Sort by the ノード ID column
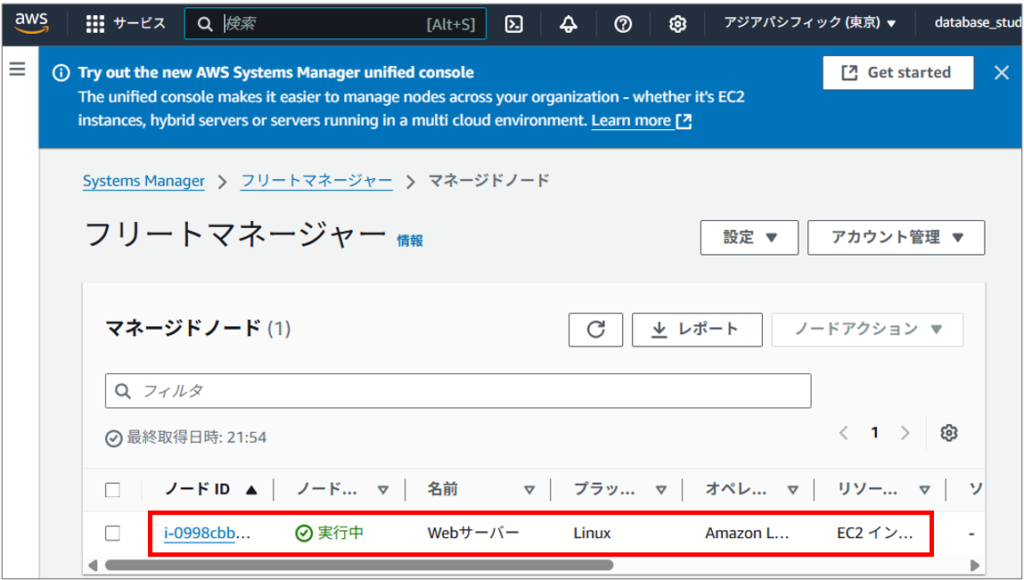Screen dimensions: 1024x580 (210, 489)
